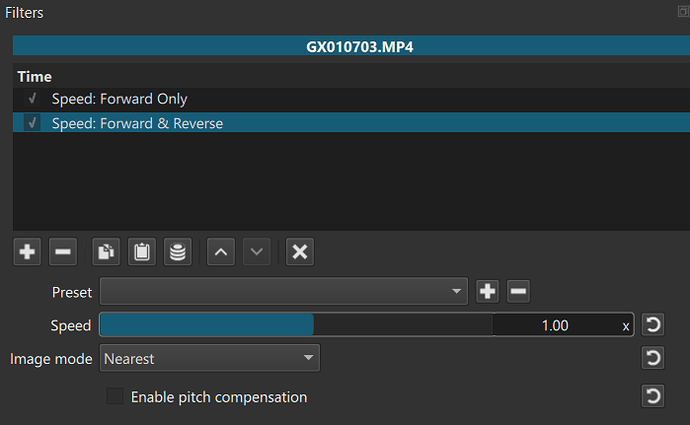Open the filter sets stack icon
Image resolution: width=690 pixels, height=425 pixels.
(x=177, y=252)
